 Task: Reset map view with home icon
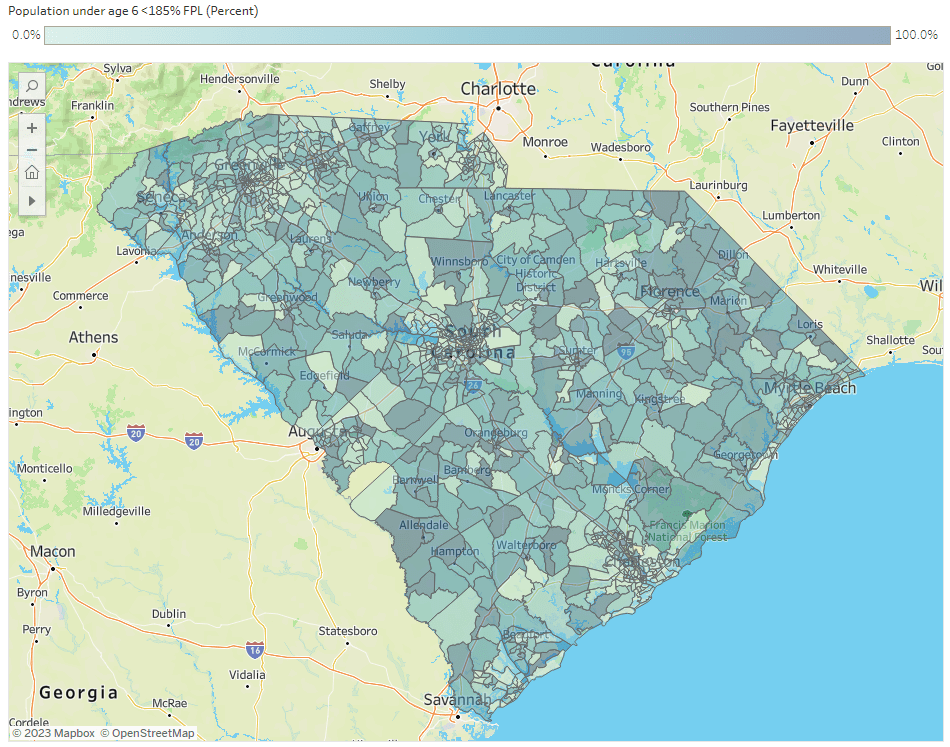pyautogui.click(x=32, y=173)
